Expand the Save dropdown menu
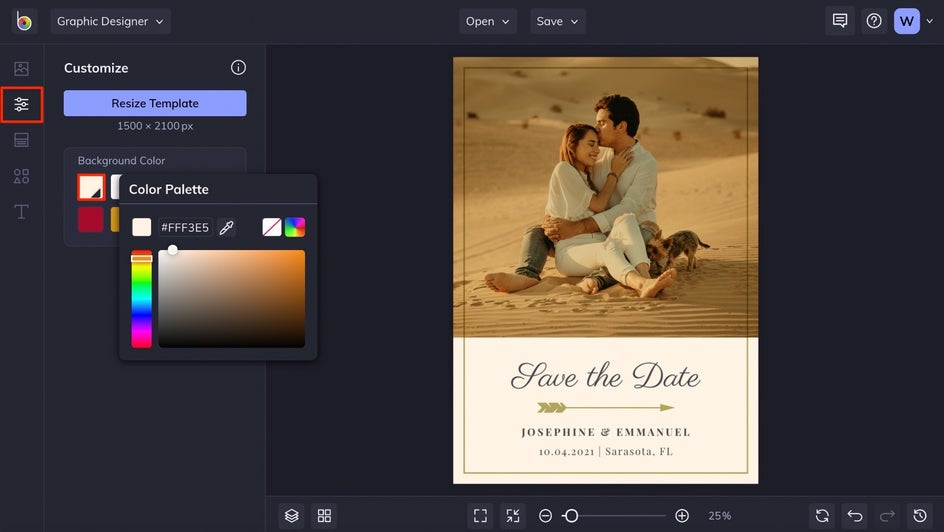The height and width of the screenshot is (532, 944). tap(557, 21)
